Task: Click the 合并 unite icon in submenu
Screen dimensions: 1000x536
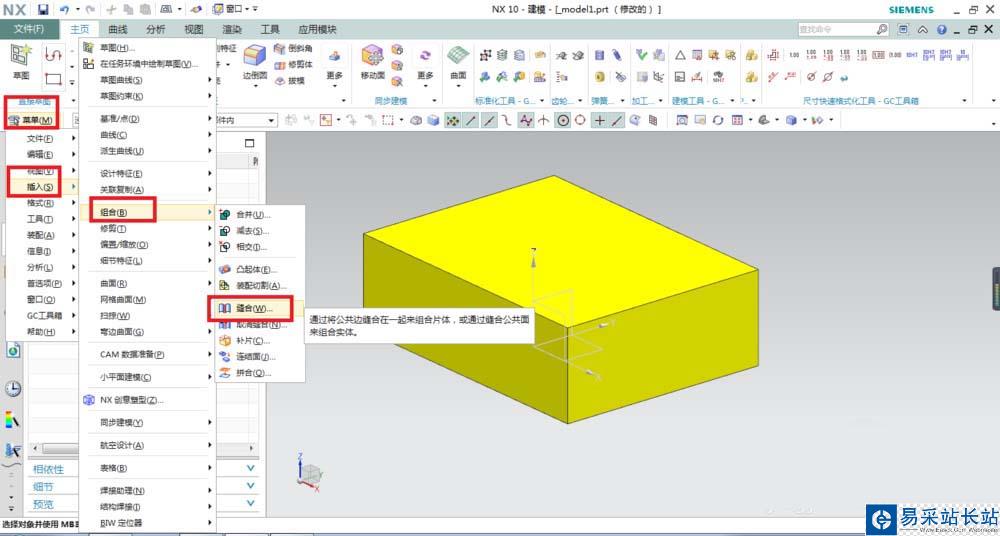Action: click(224, 215)
